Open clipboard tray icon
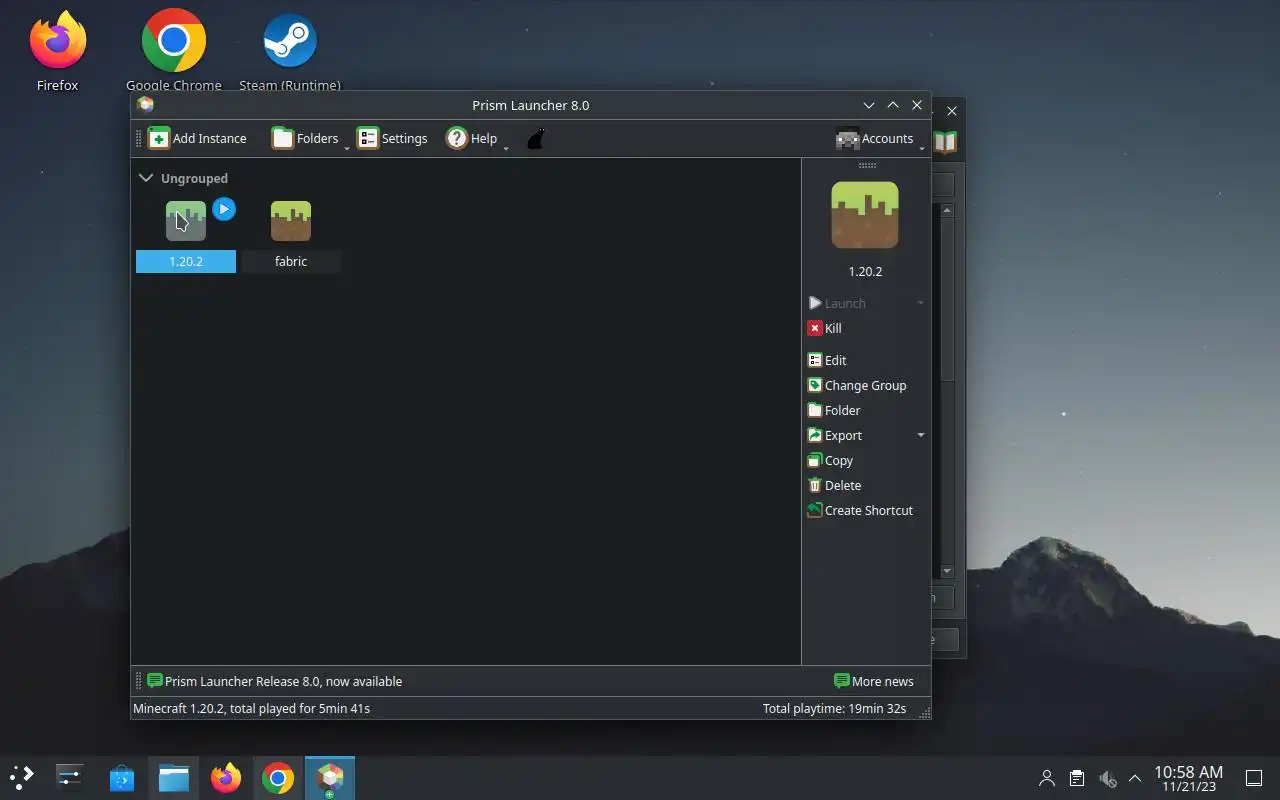Screen dimensions: 1280x800 (1077, 778)
